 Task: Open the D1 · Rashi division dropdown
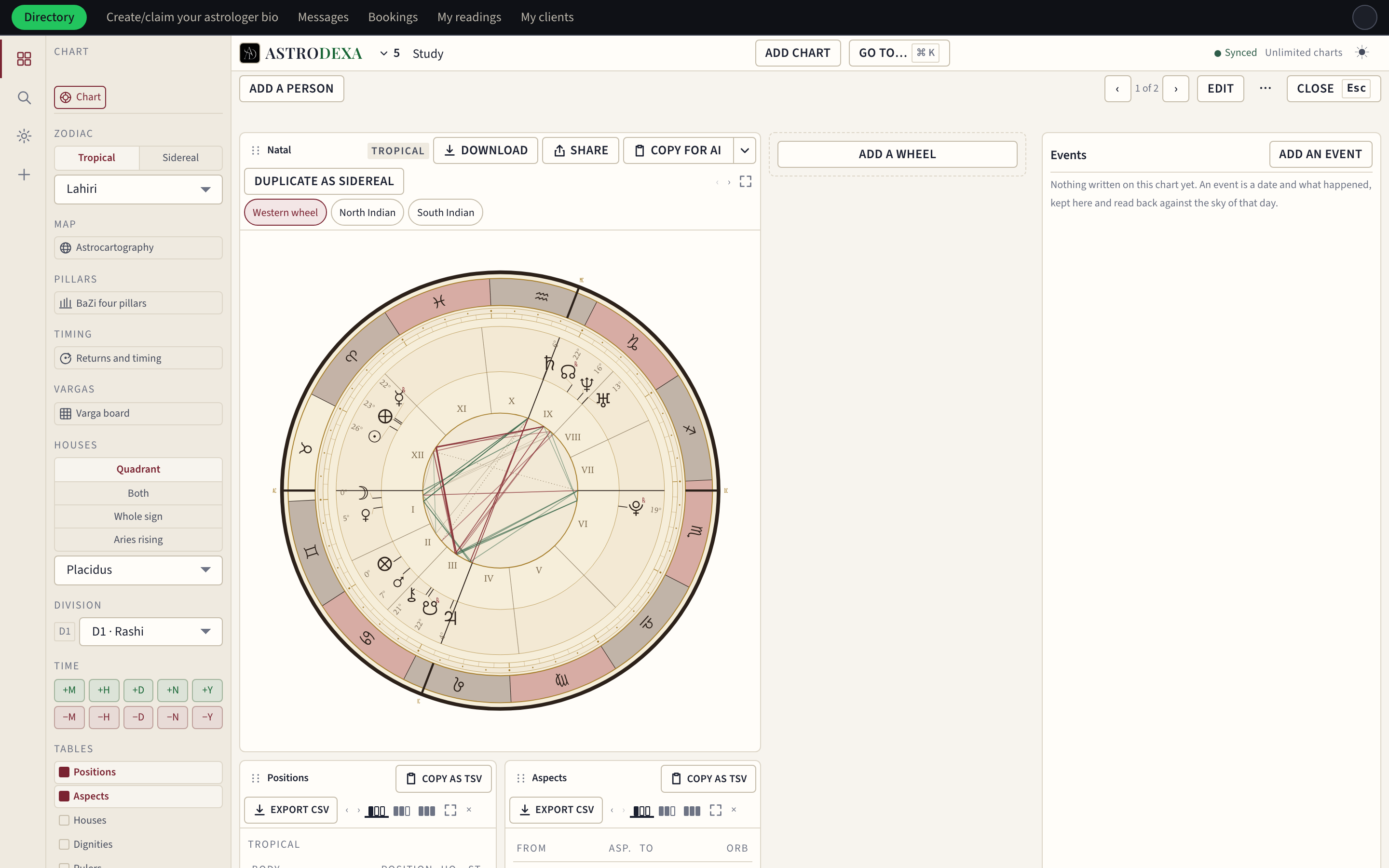coord(151,632)
